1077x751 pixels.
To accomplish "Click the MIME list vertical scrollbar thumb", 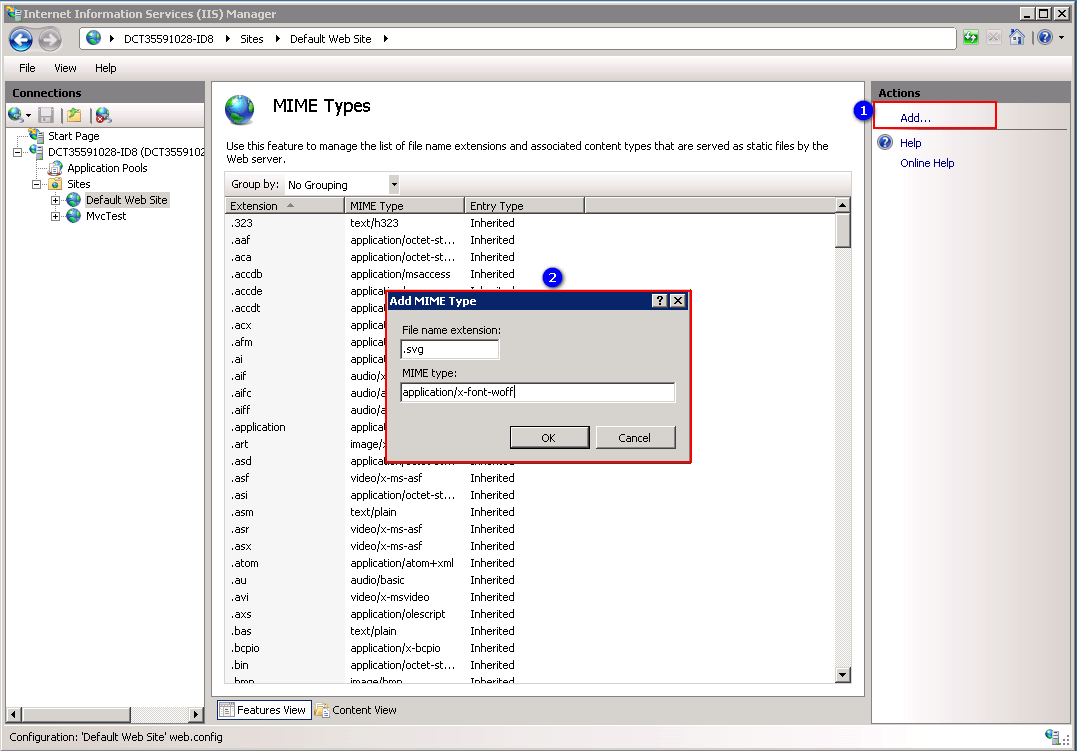I will (x=843, y=230).
